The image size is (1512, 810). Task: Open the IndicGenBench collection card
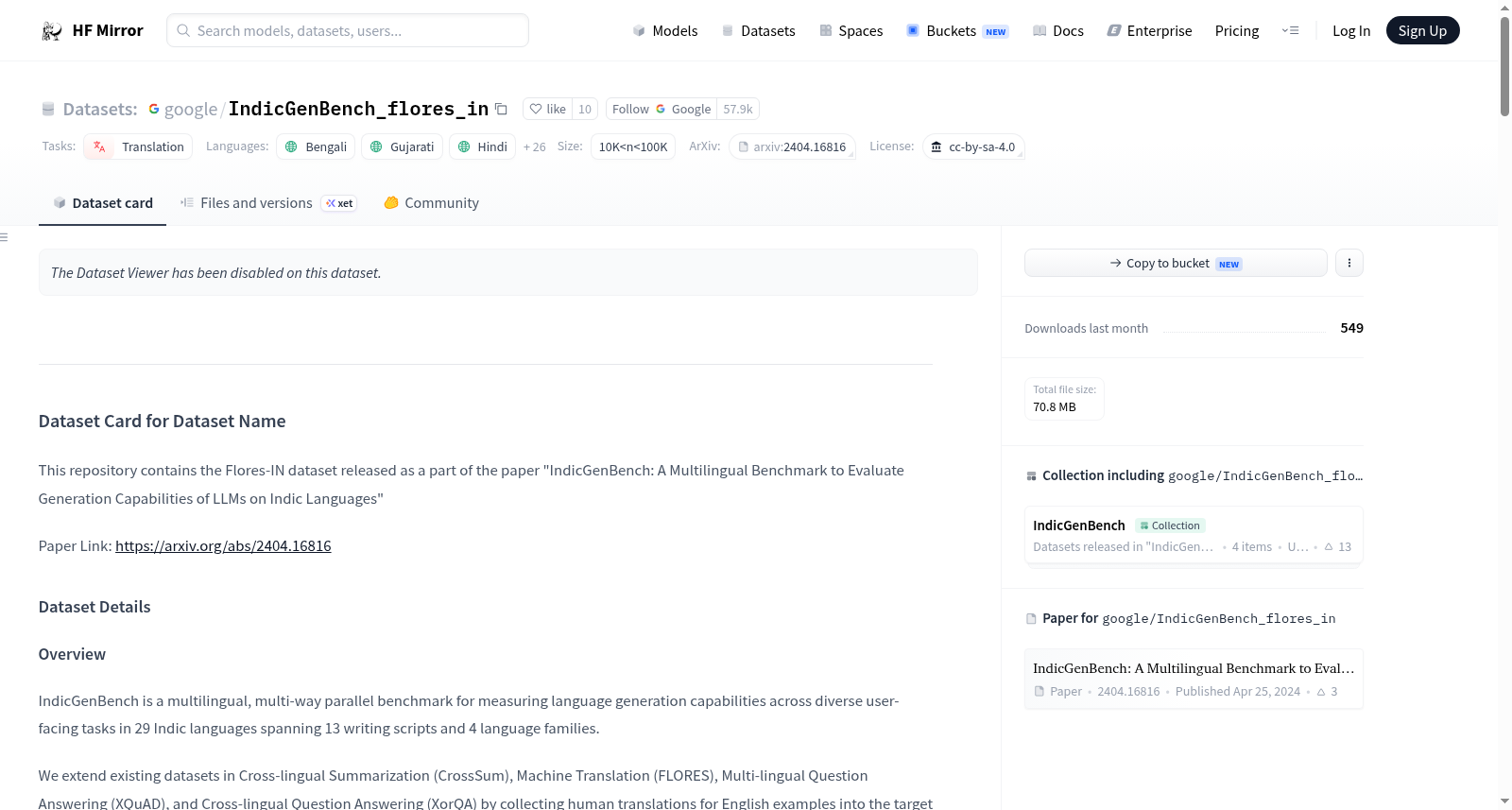(1194, 535)
